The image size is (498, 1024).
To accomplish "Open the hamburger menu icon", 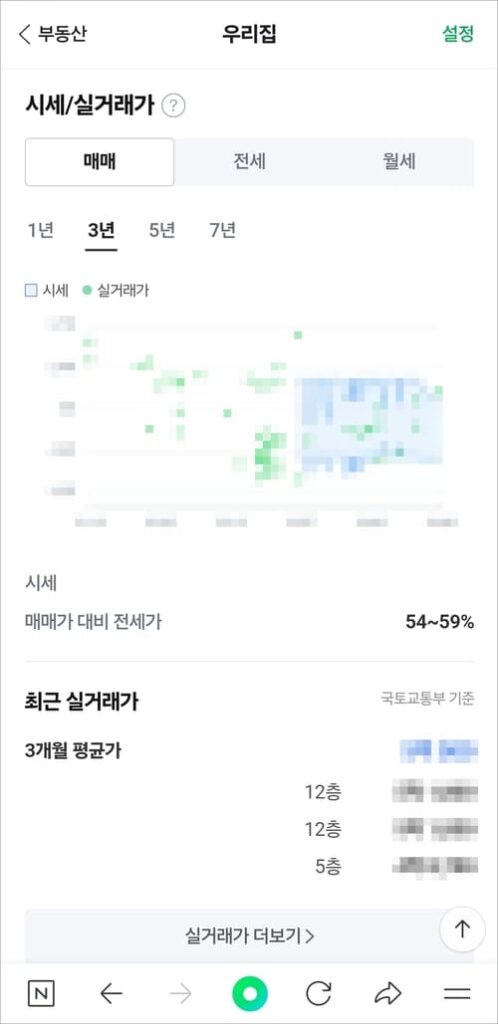I will point(457,994).
